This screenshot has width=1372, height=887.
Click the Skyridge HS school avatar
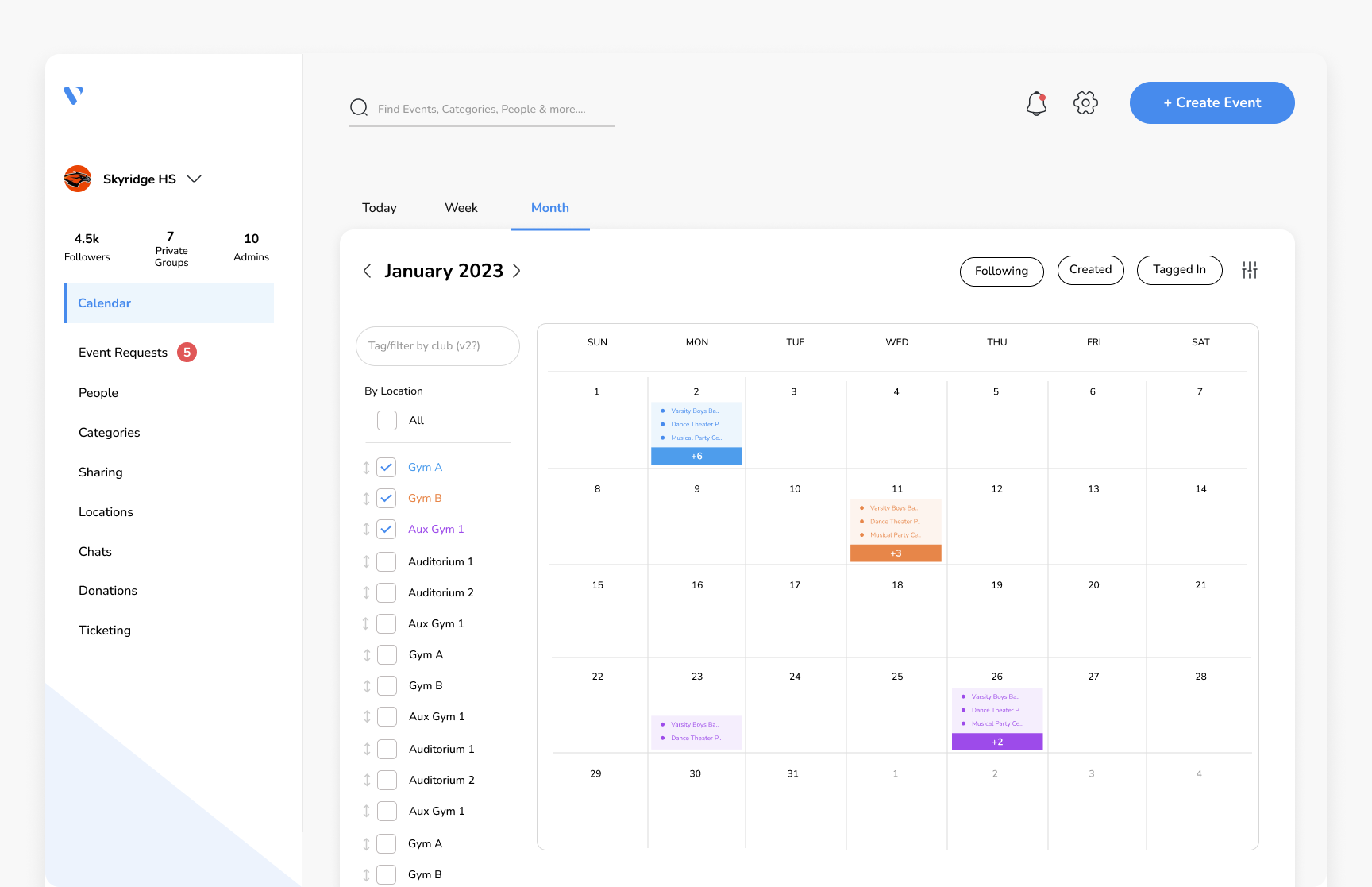78,179
